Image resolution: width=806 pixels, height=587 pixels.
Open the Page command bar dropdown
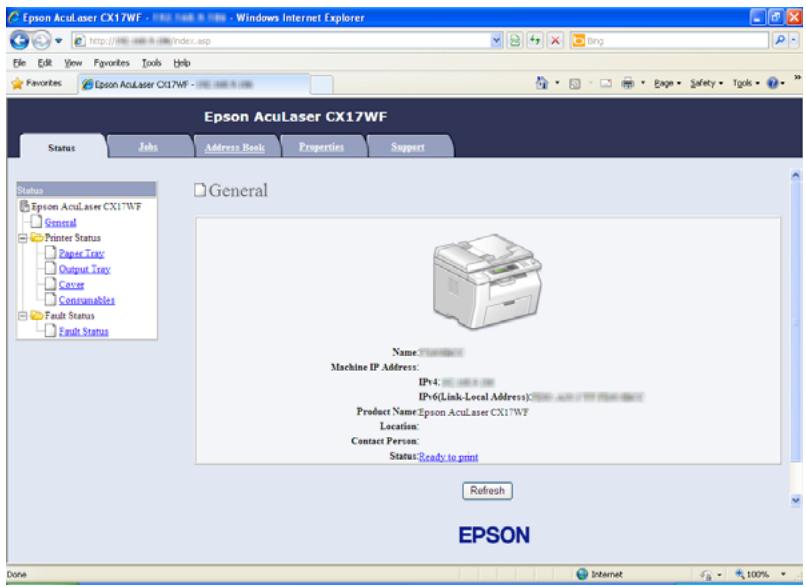click(x=667, y=83)
